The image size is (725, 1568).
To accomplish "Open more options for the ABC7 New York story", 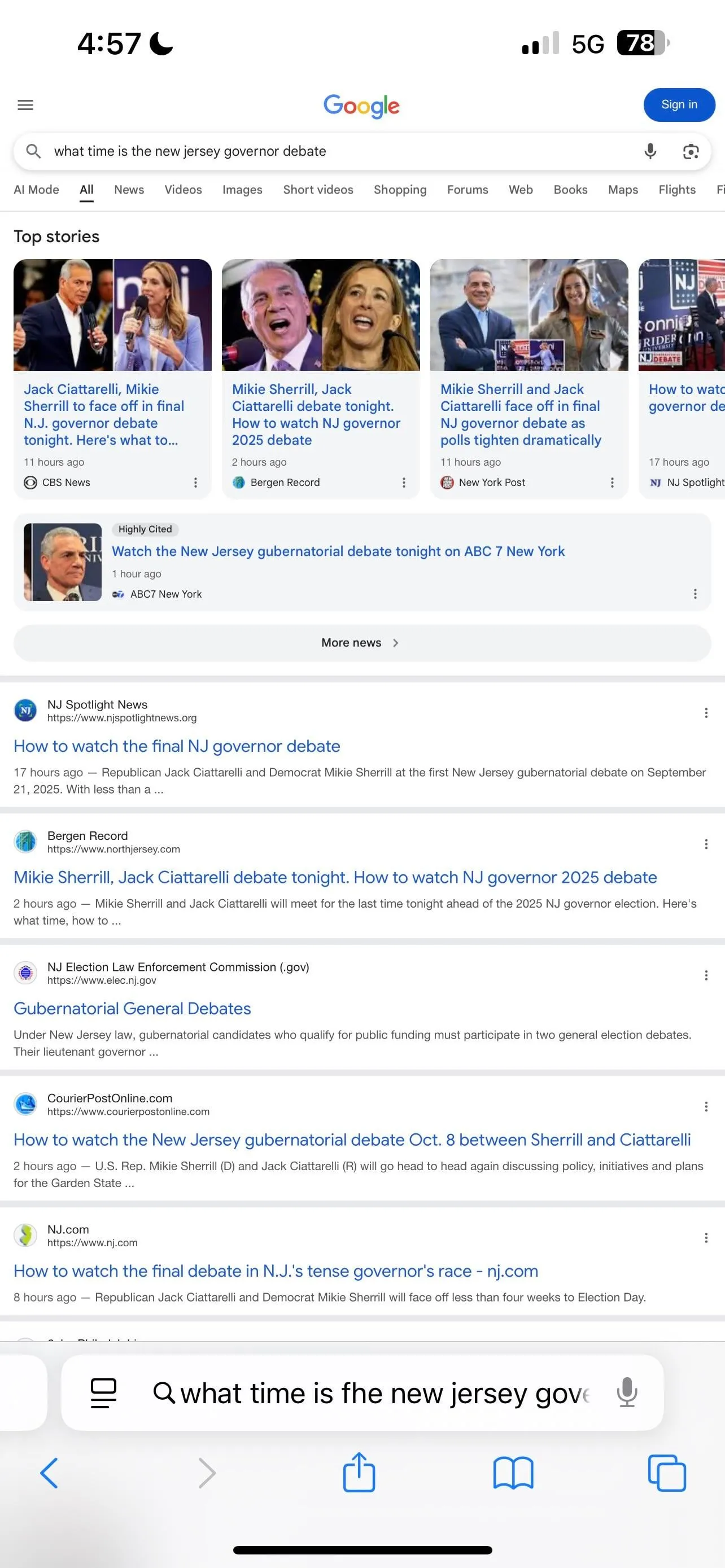I will click(695, 593).
